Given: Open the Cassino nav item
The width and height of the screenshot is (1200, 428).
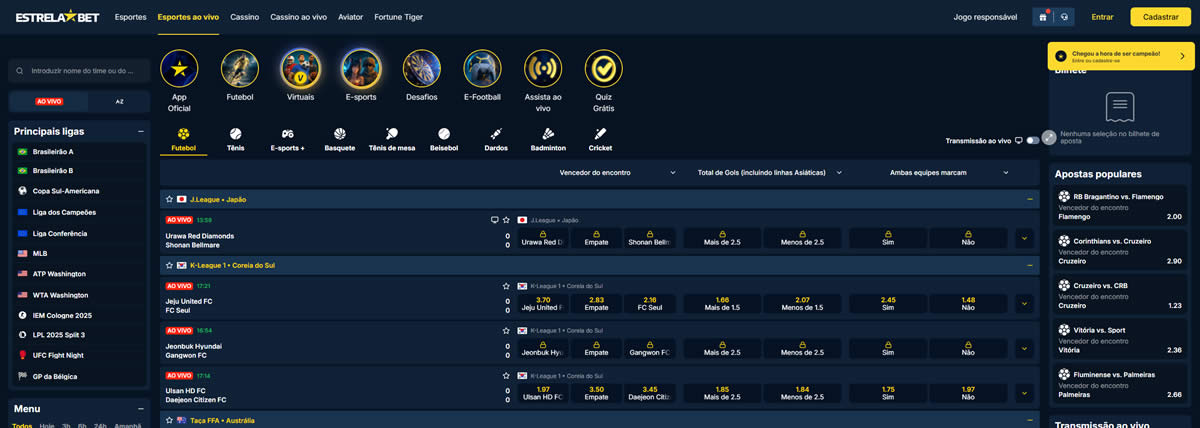Looking at the screenshot, I should click(244, 17).
